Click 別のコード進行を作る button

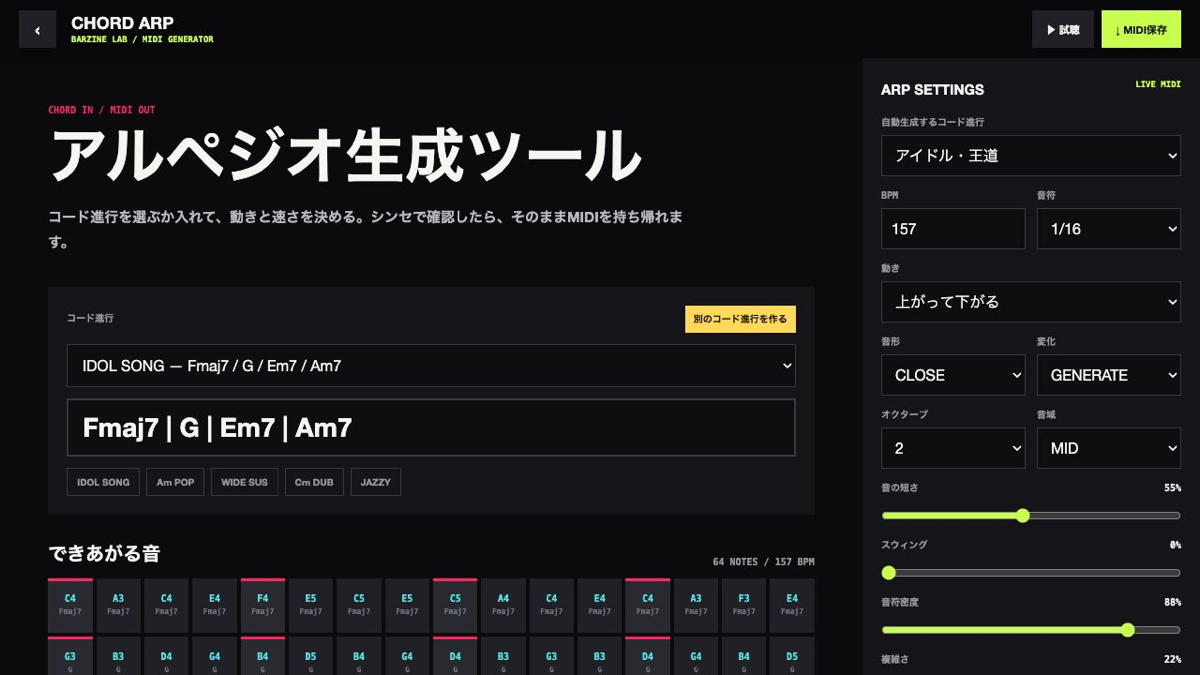click(x=740, y=319)
